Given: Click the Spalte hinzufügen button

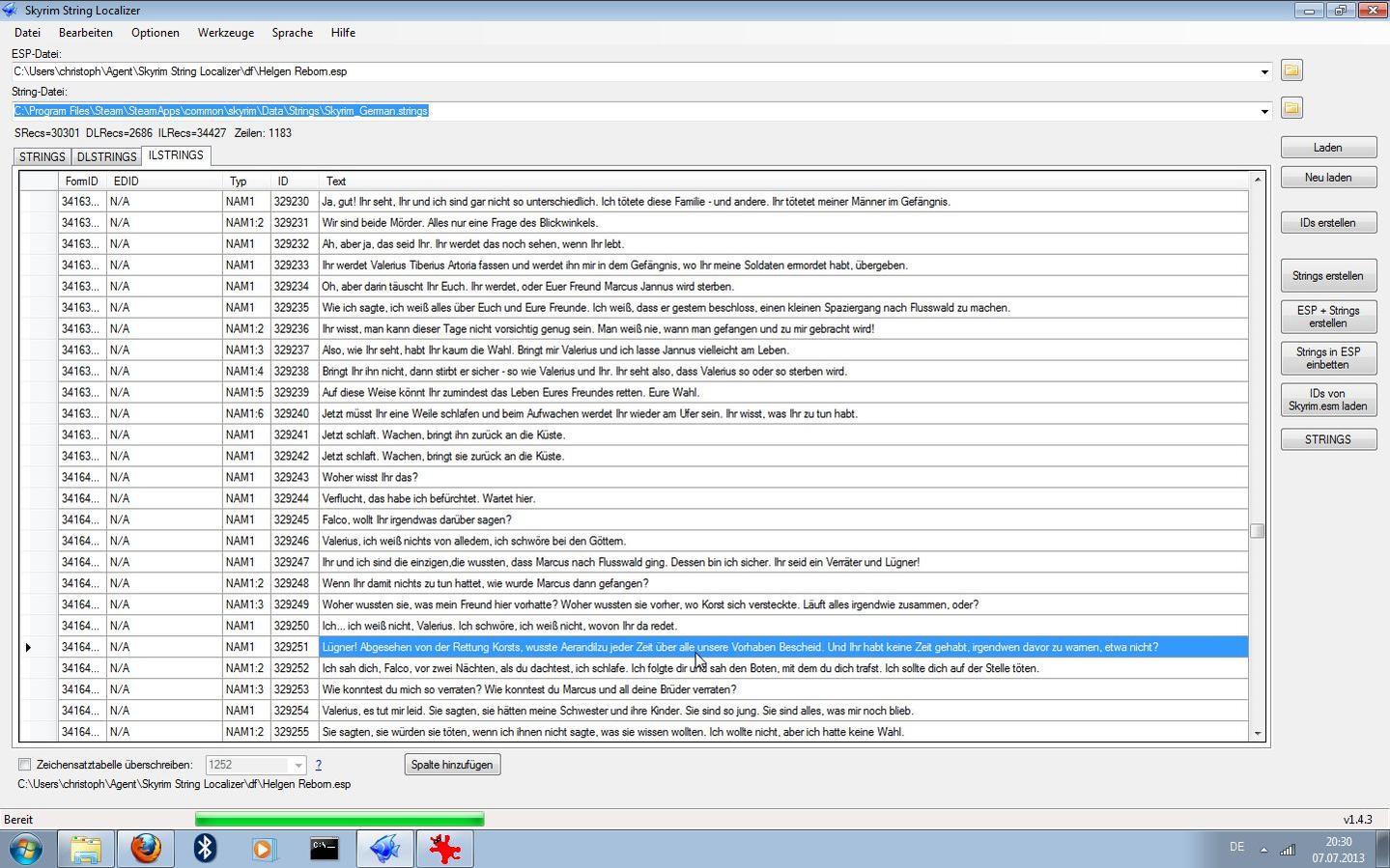Looking at the screenshot, I should (x=451, y=765).
